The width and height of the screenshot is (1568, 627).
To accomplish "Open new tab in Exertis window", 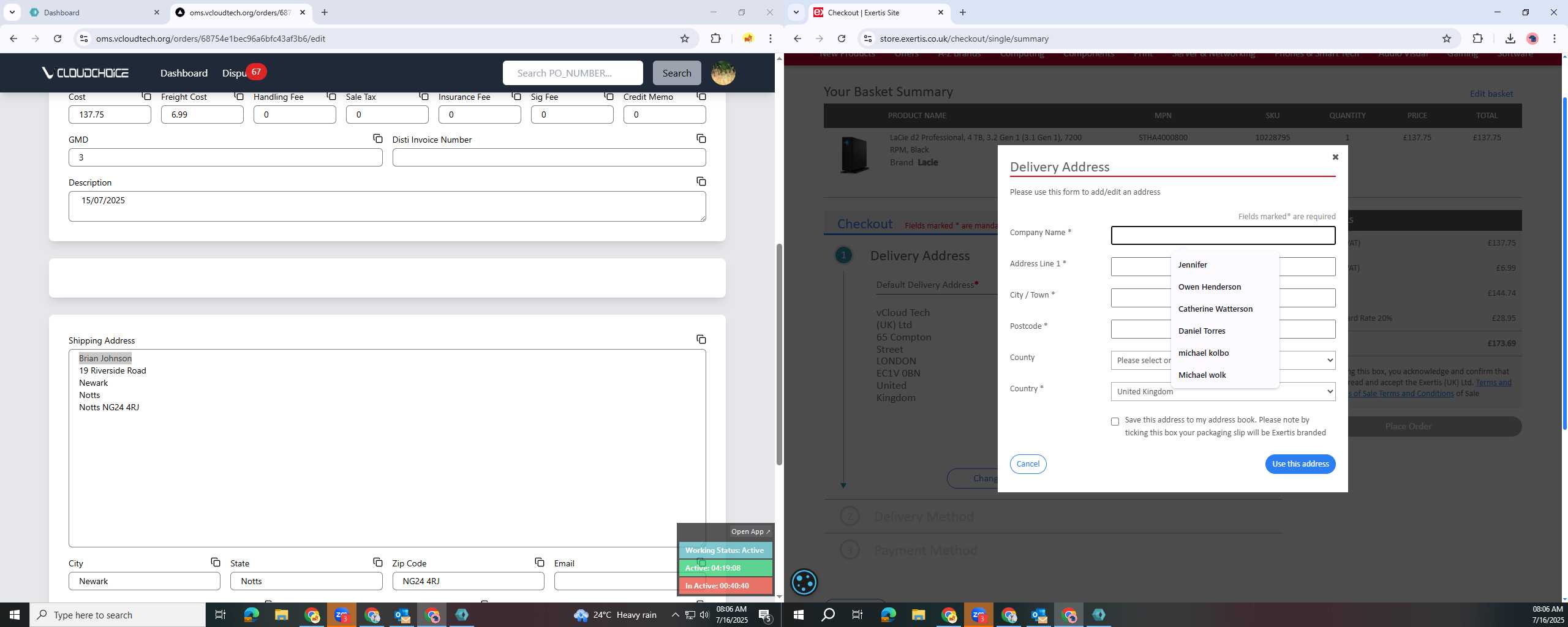I will [962, 12].
